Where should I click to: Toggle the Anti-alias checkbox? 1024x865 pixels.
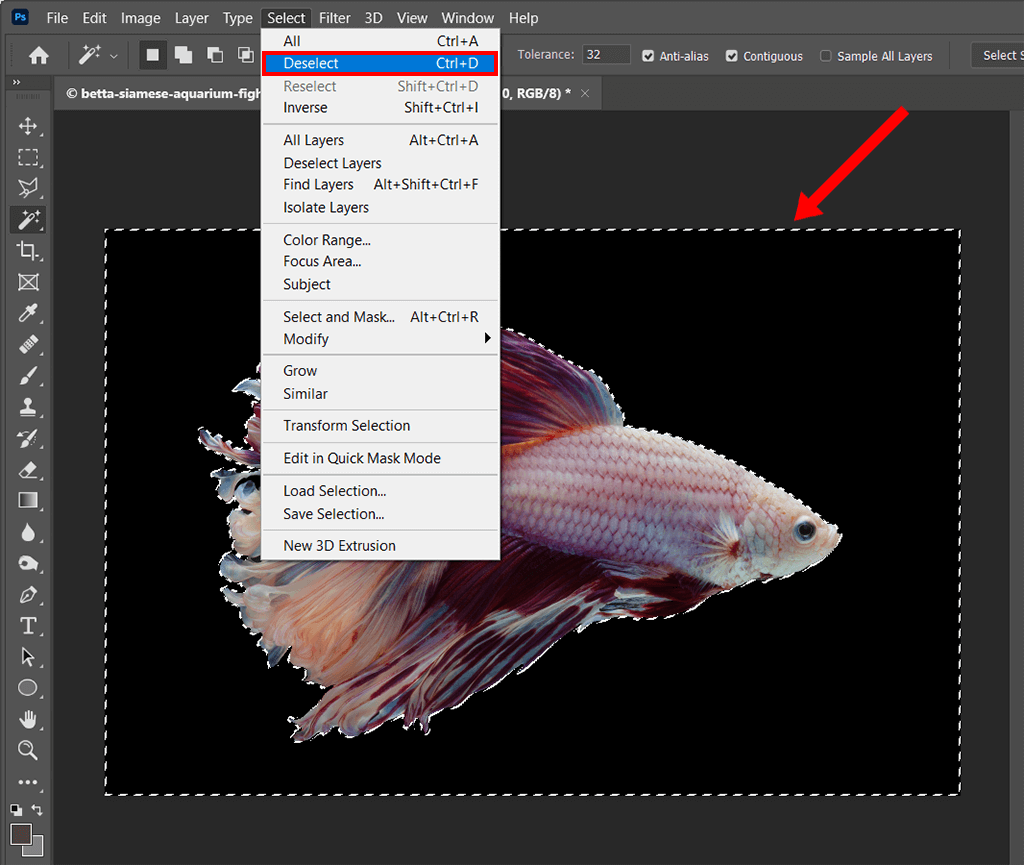coord(648,56)
